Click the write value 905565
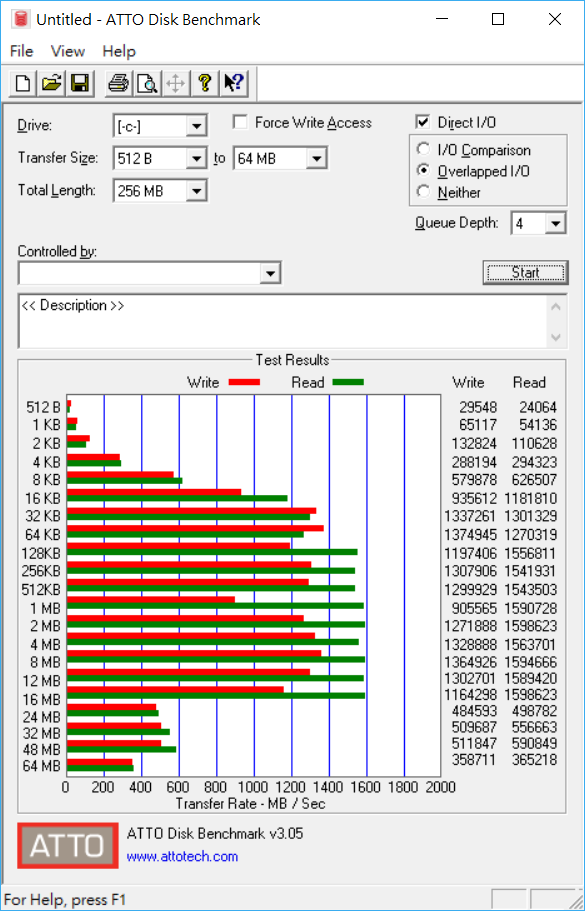Viewport: 585px width, 911px height. [475, 608]
